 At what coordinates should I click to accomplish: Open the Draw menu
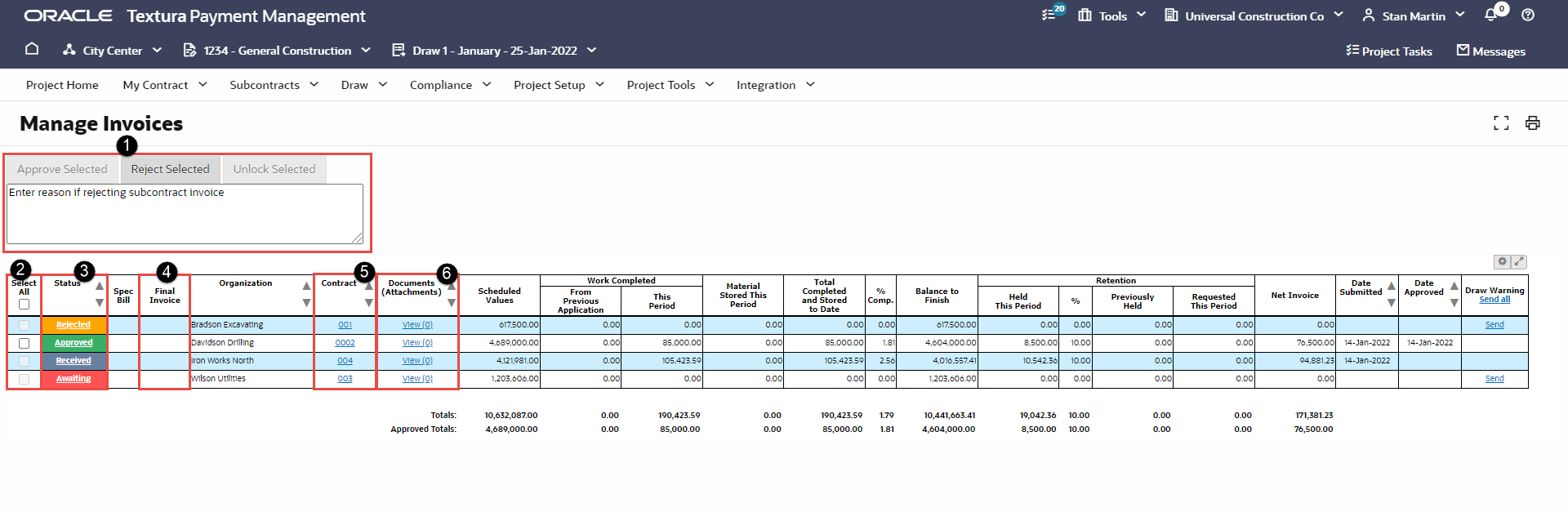pyautogui.click(x=364, y=85)
